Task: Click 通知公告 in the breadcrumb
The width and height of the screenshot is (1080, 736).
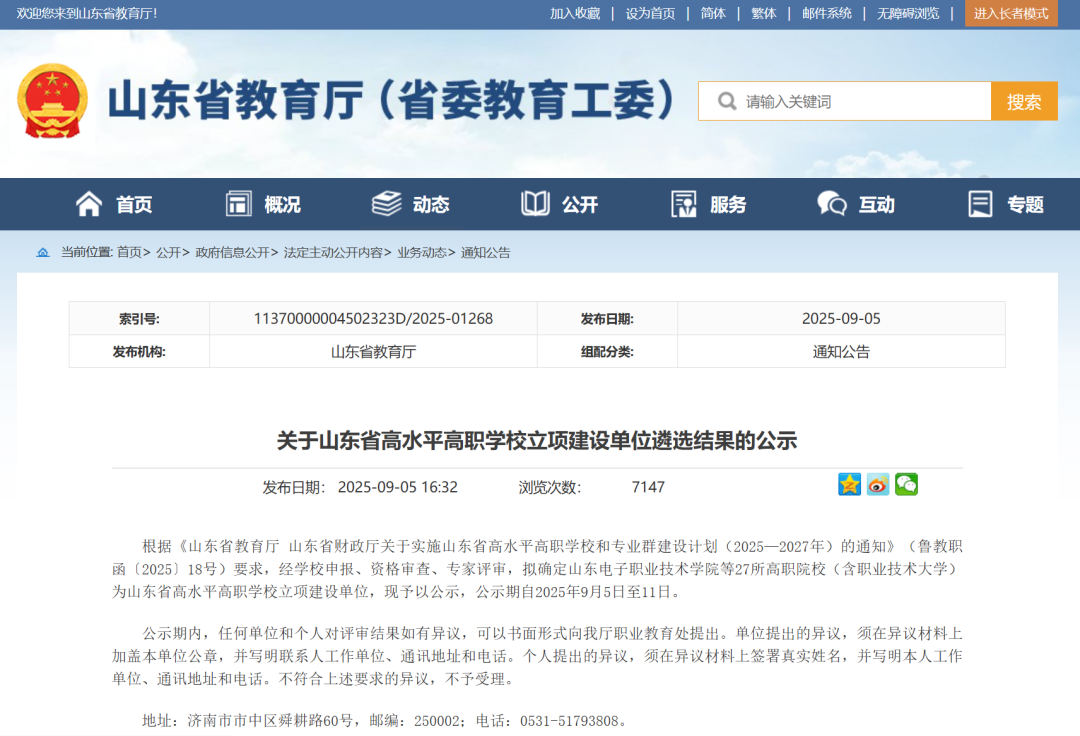Action: (x=485, y=253)
